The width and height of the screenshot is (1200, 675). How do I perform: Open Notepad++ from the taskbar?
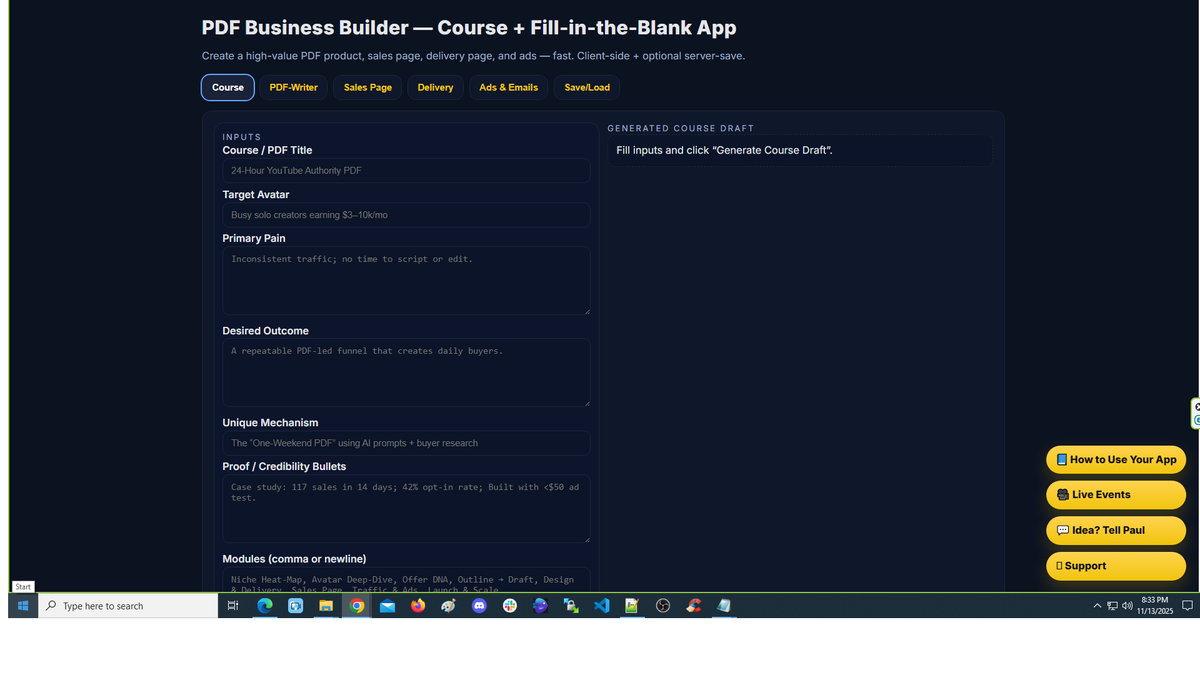click(632, 606)
